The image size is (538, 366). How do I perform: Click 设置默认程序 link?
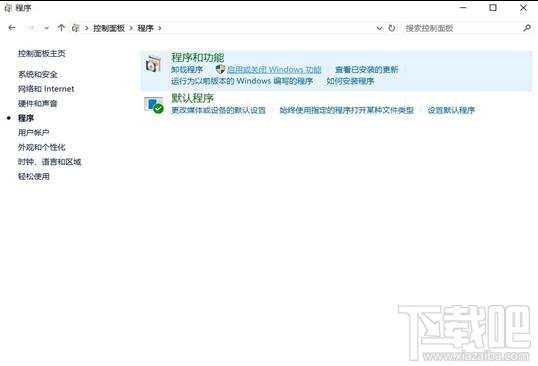click(x=451, y=110)
